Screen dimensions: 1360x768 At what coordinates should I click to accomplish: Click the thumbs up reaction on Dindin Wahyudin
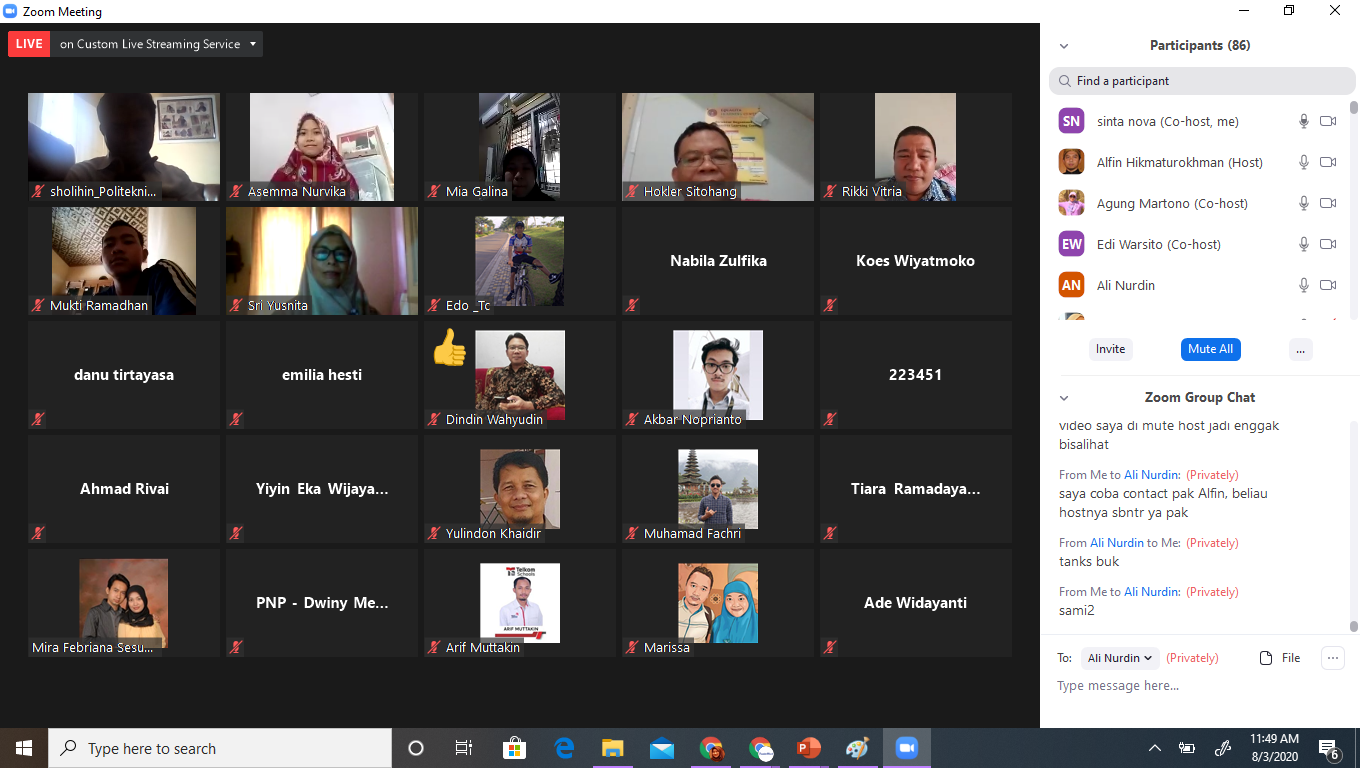click(449, 348)
